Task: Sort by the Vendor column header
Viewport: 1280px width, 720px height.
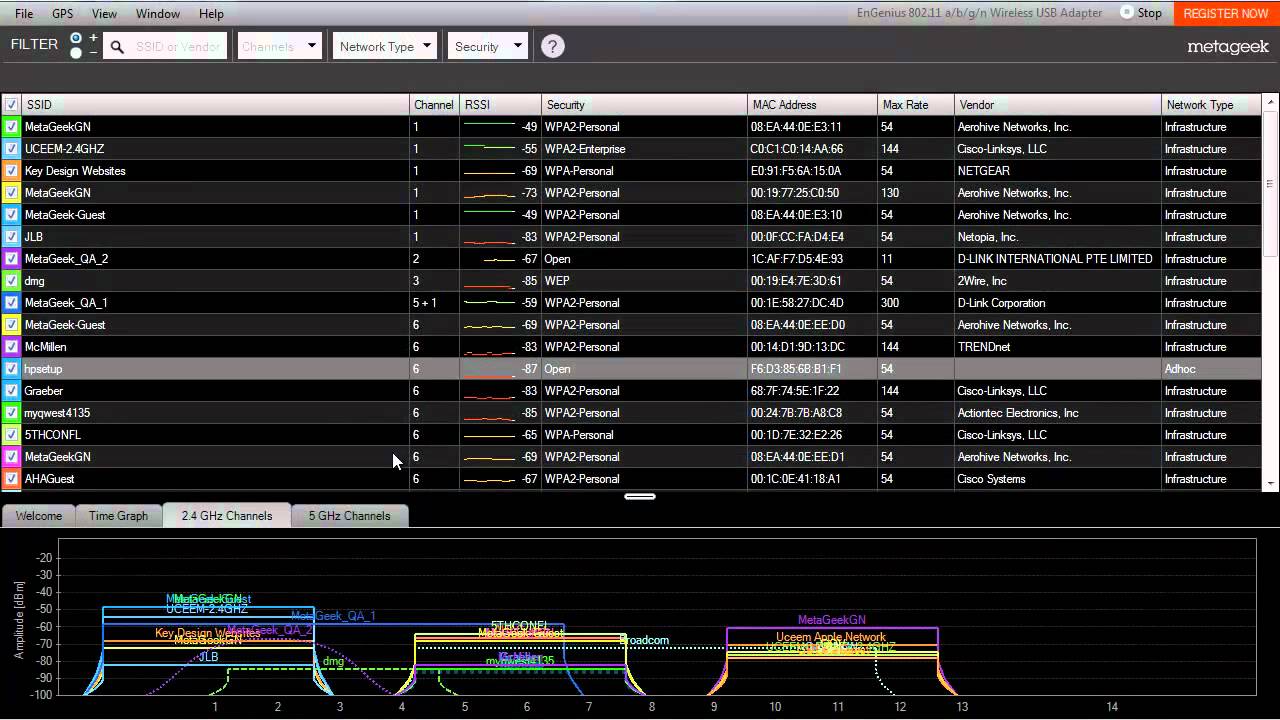Action: [1057, 104]
